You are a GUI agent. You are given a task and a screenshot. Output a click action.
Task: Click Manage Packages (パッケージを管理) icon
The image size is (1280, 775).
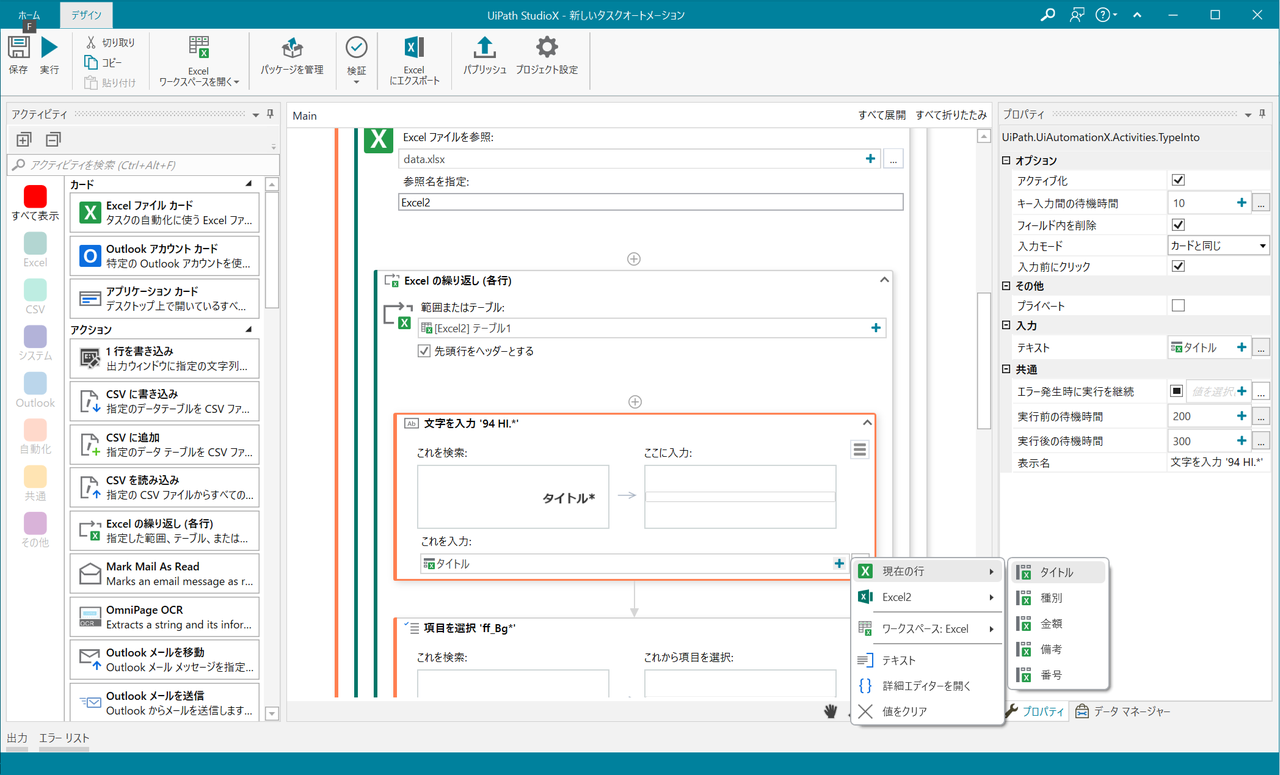click(292, 48)
